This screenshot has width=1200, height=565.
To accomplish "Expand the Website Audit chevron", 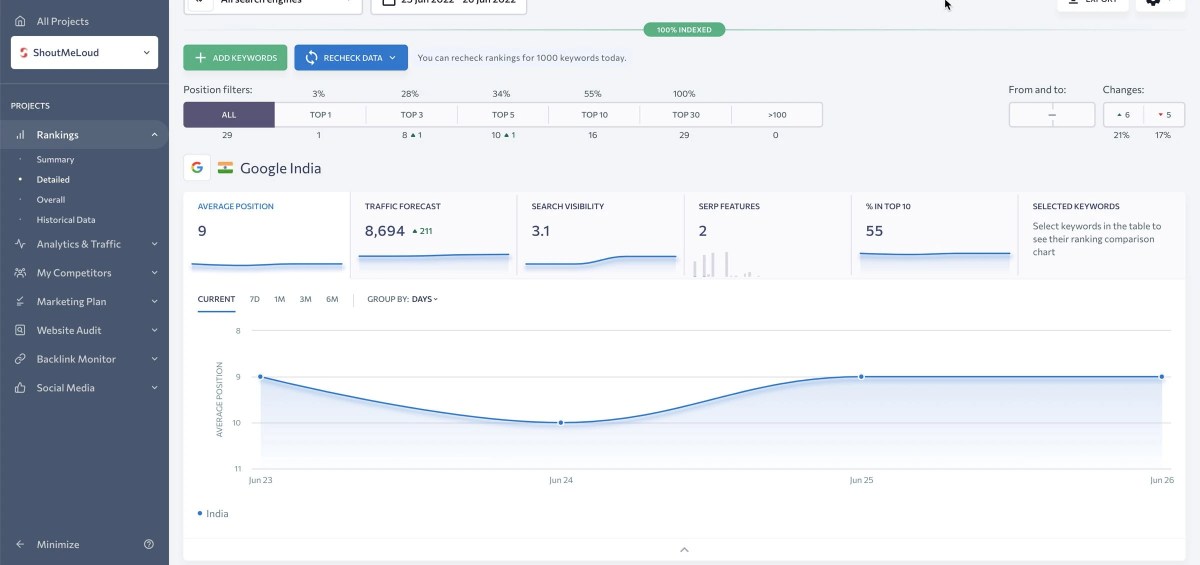I will click(154, 330).
